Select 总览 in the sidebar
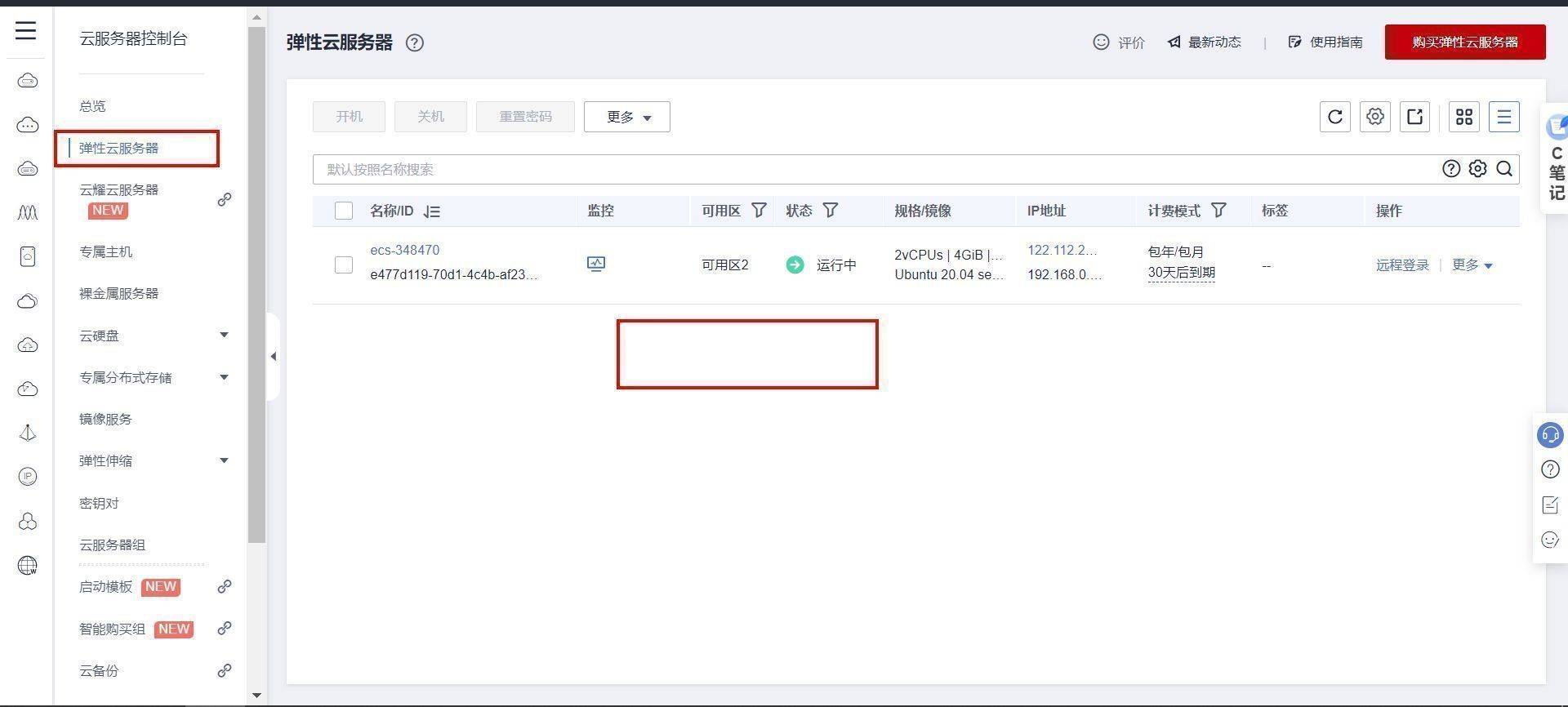Image resolution: width=1568 pixels, height=707 pixels. (92, 106)
